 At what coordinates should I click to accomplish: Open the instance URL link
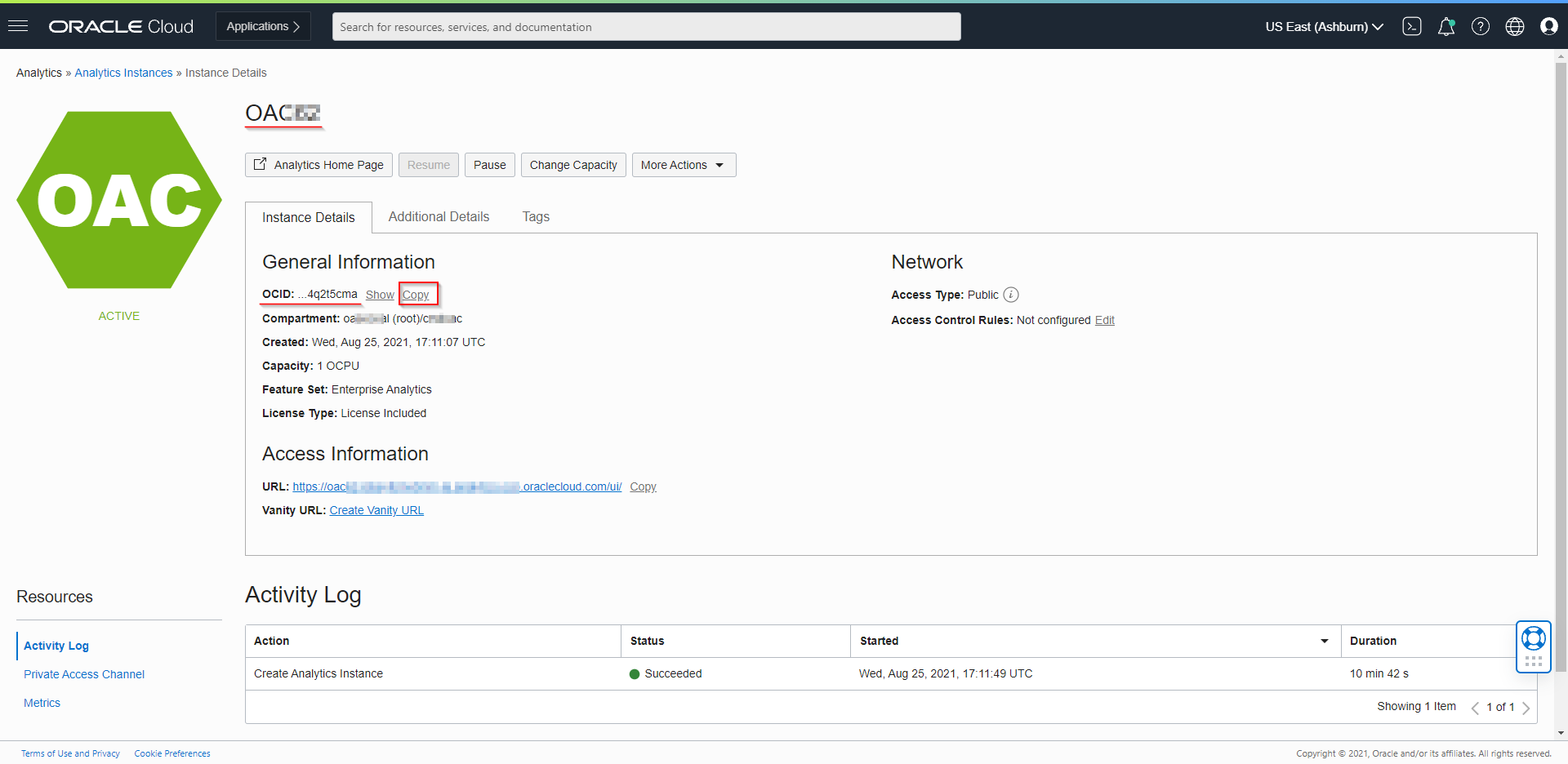tap(457, 486)
